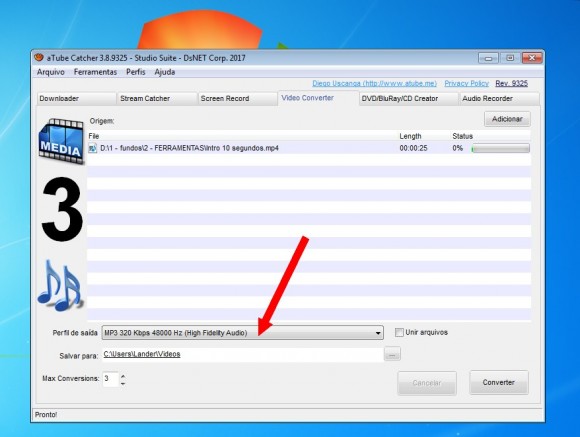This screenshot has height=437, width=580.
Task: Click the file conversion progress bar
Action: [x=500, y=148]
